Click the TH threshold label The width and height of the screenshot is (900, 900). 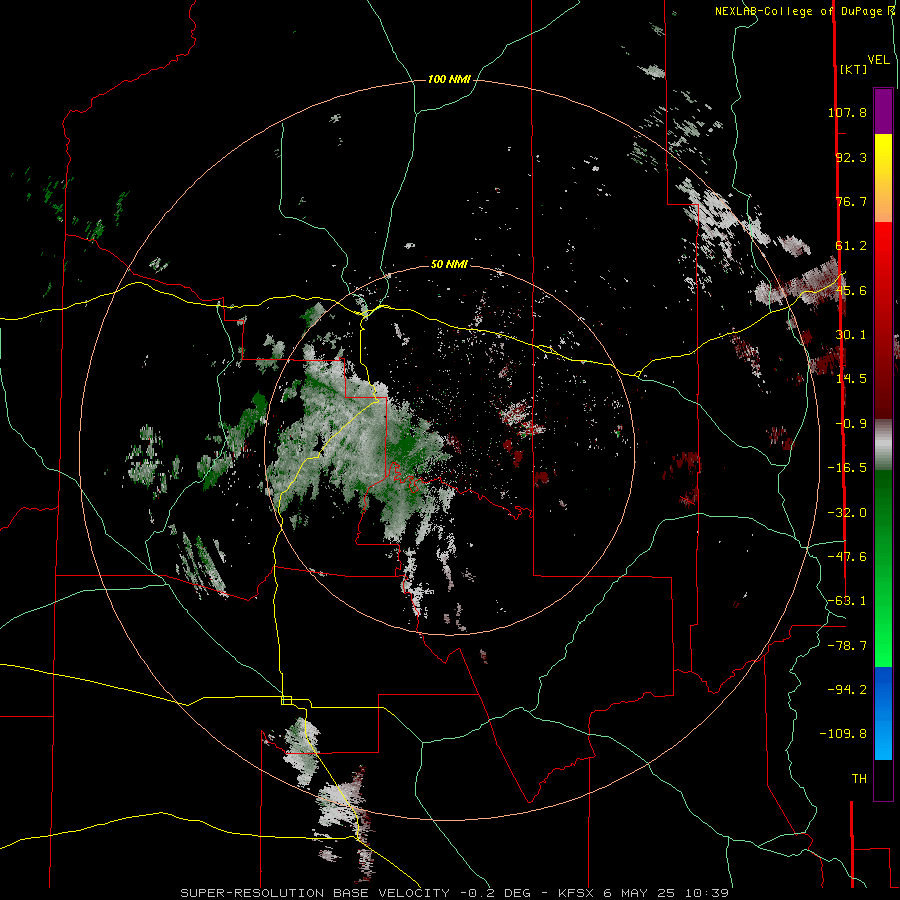[859, 779]
